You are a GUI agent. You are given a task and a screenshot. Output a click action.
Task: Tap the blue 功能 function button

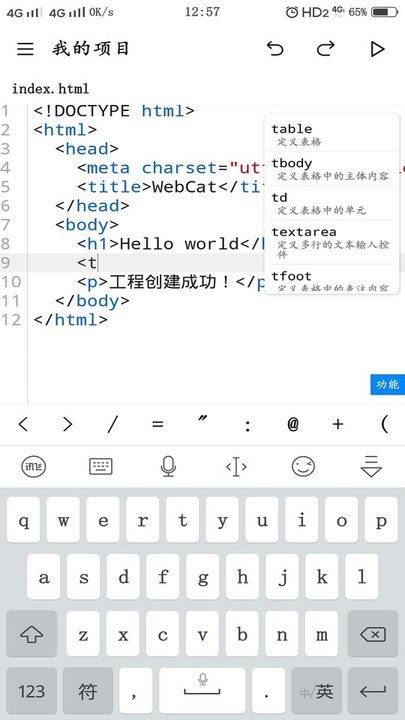point(388,384)
